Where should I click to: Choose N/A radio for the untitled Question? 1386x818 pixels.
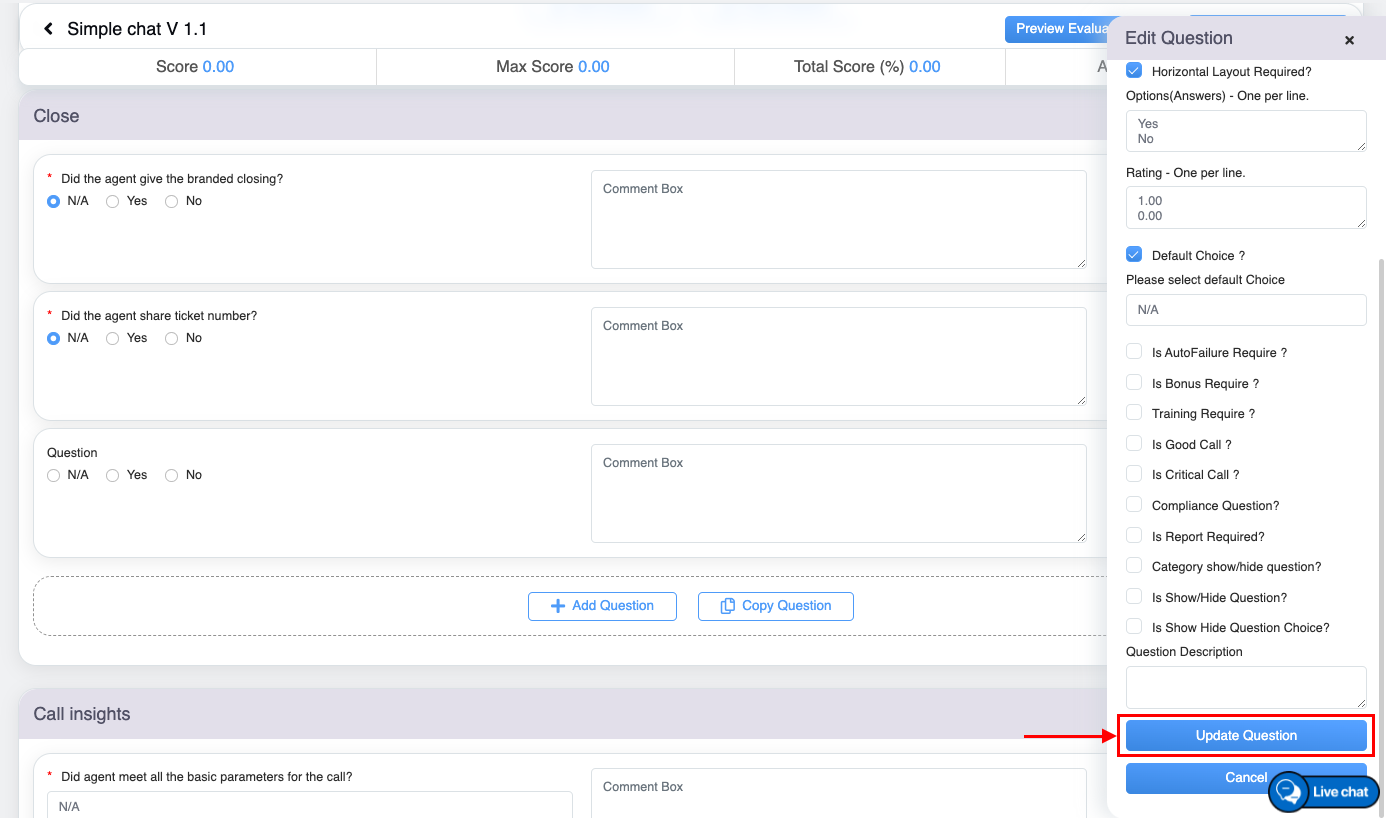click(x=54, y=475)
